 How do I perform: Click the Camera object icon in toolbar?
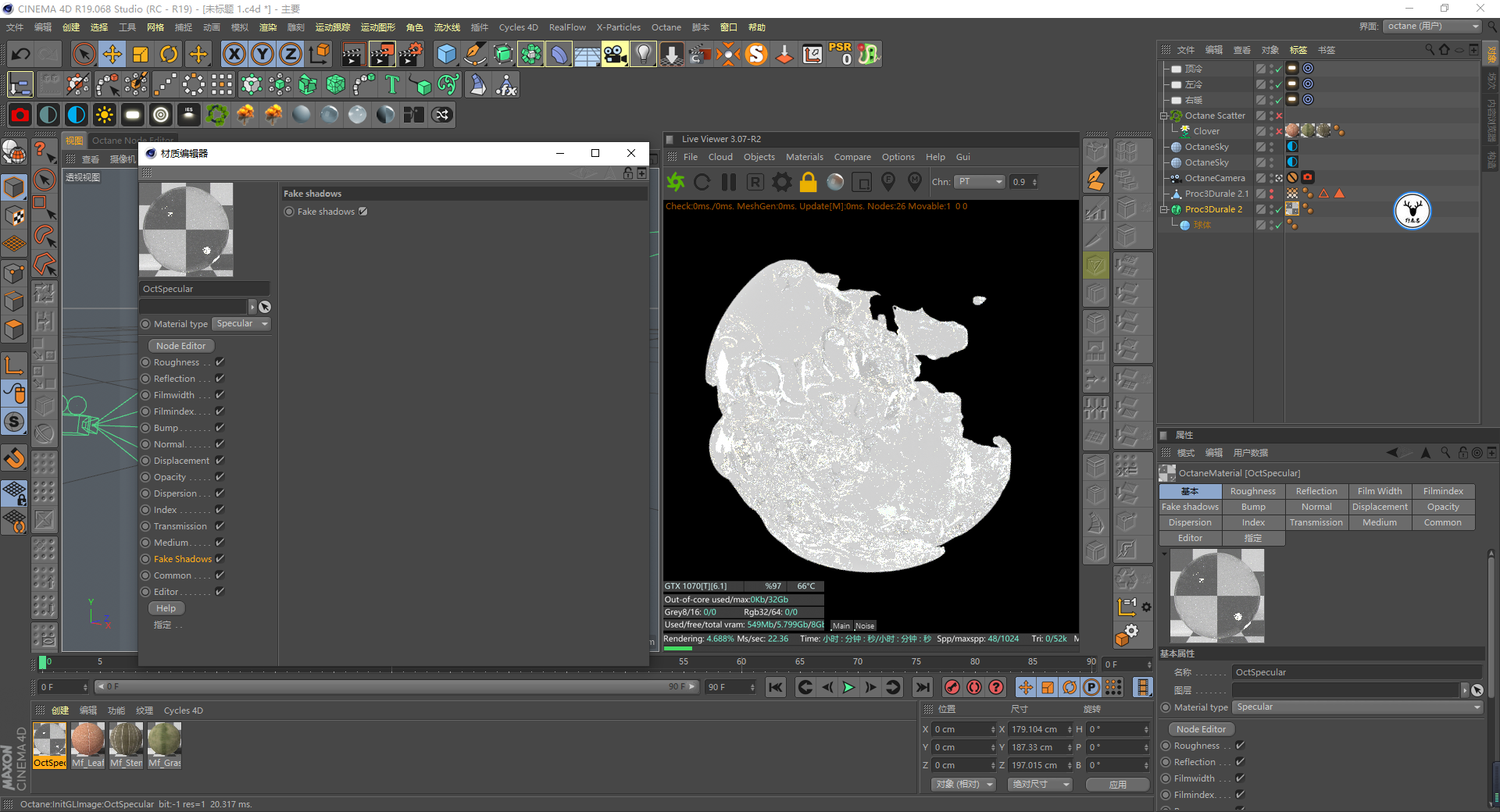pos(615,54)
